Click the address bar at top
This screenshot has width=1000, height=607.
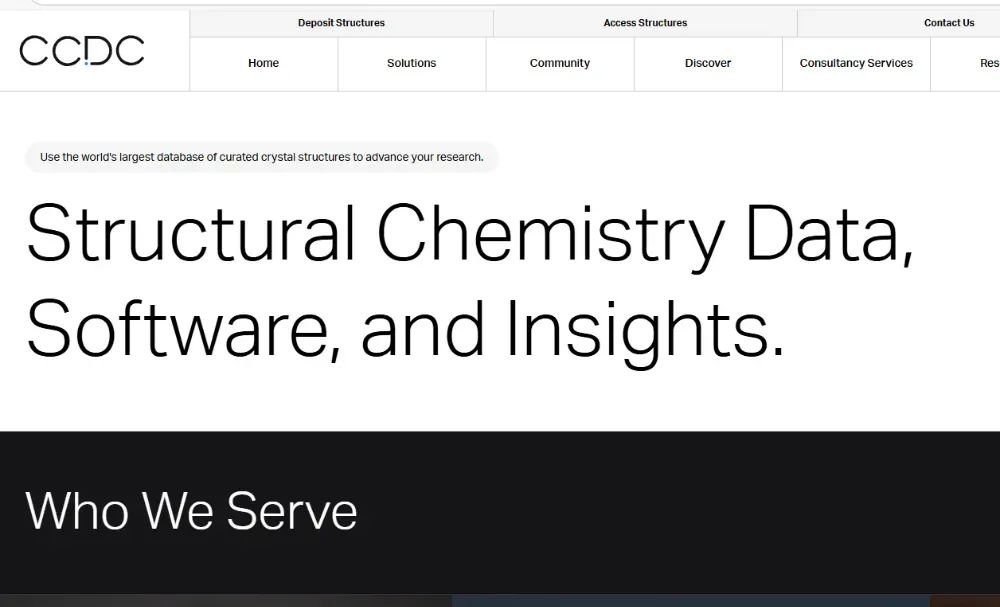click(514, 3)
